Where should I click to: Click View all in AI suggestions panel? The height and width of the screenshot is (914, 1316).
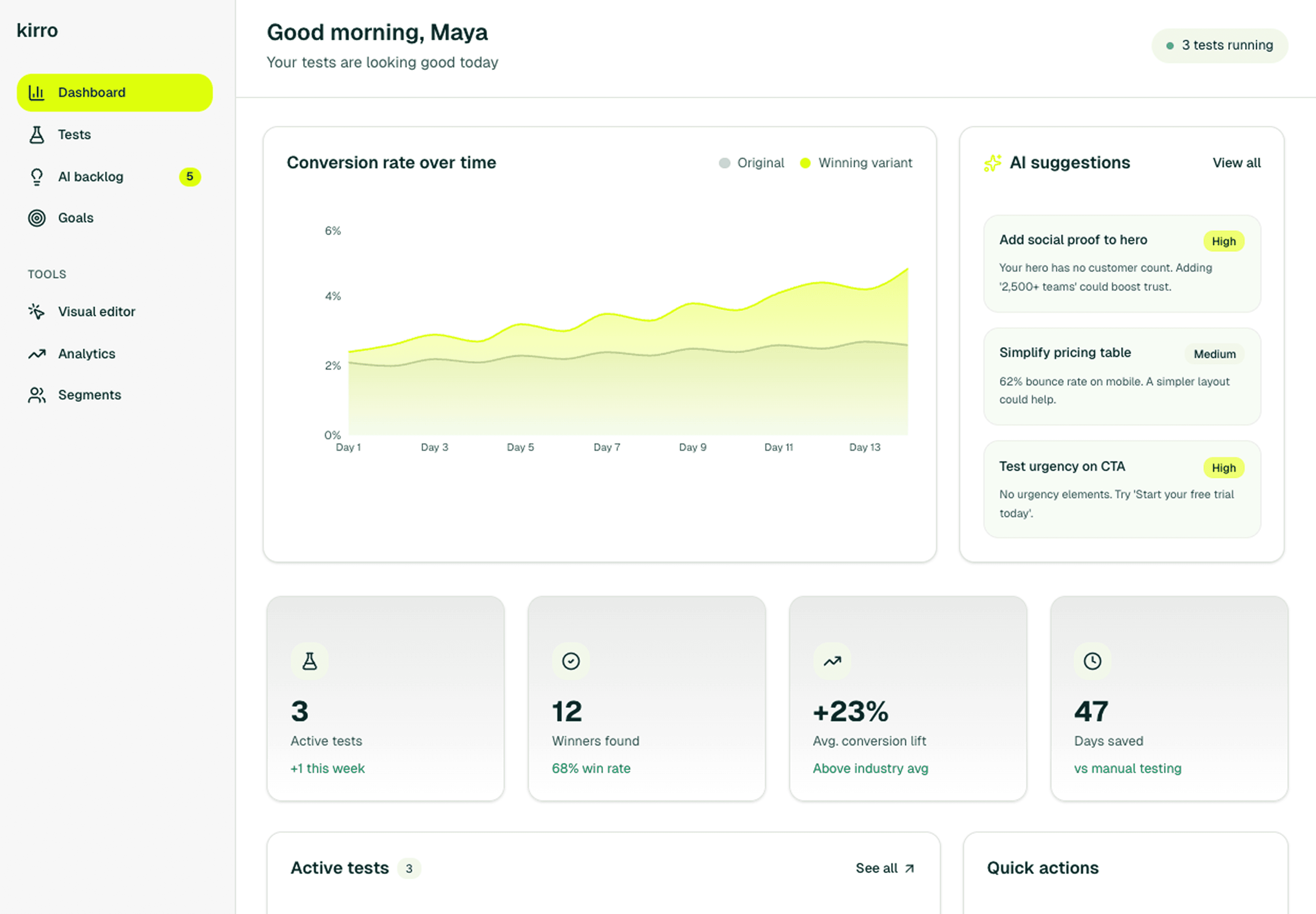1236,163
